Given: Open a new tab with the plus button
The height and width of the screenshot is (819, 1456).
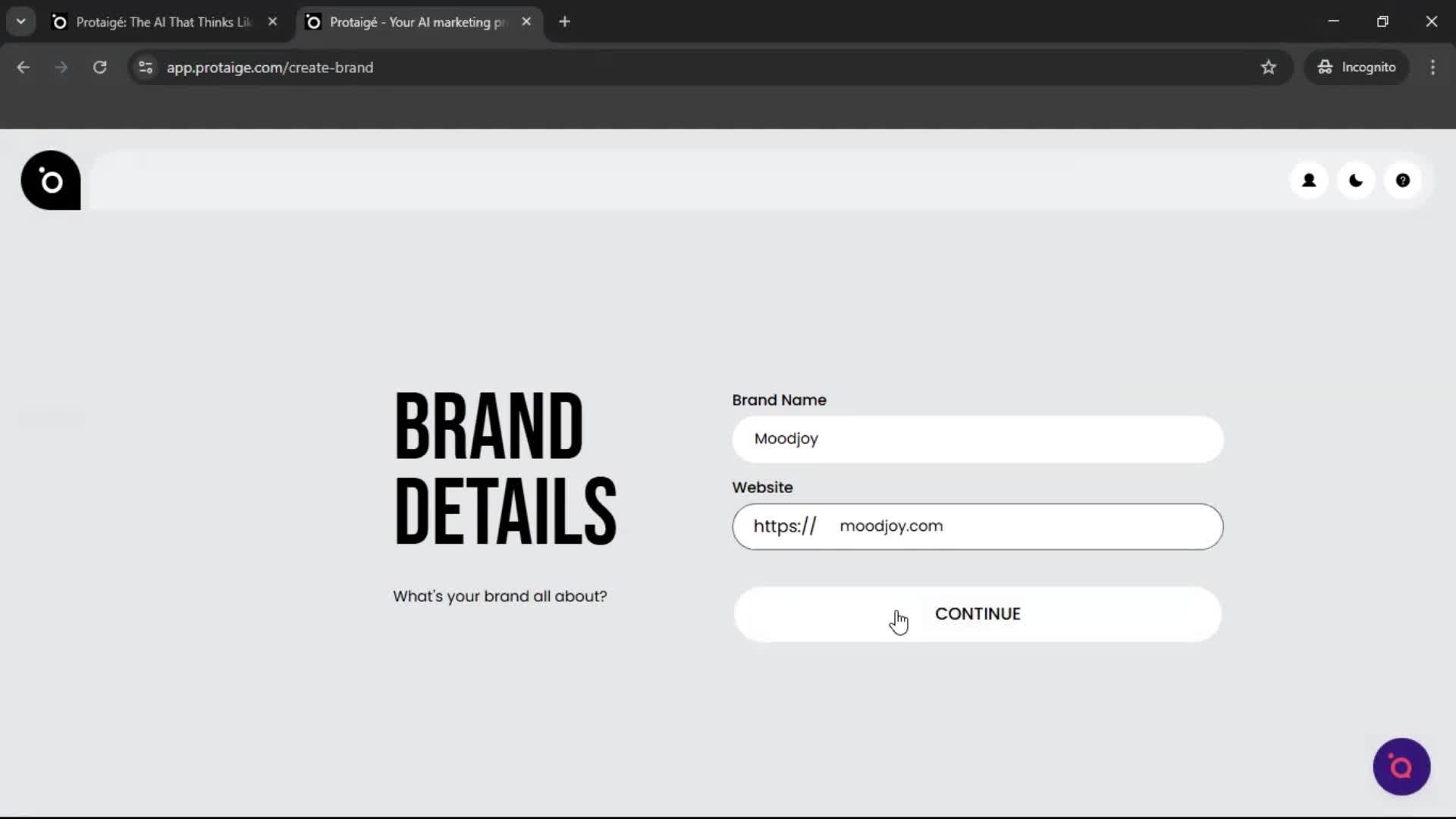Looking at the screenshot, I should [x=565, y=21].
